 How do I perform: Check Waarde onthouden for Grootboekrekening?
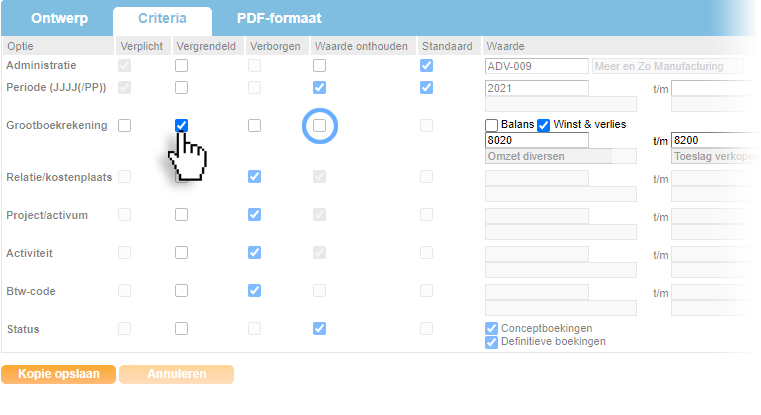(319, 125)
